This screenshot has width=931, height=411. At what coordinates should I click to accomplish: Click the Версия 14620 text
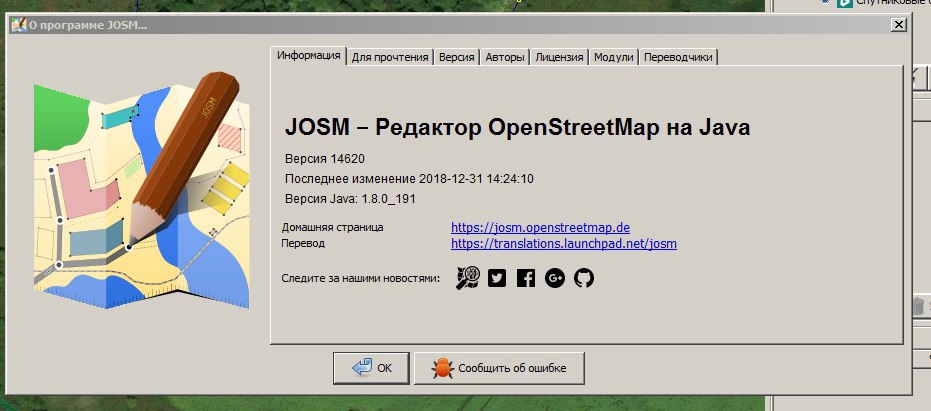(x=325, y=159)
